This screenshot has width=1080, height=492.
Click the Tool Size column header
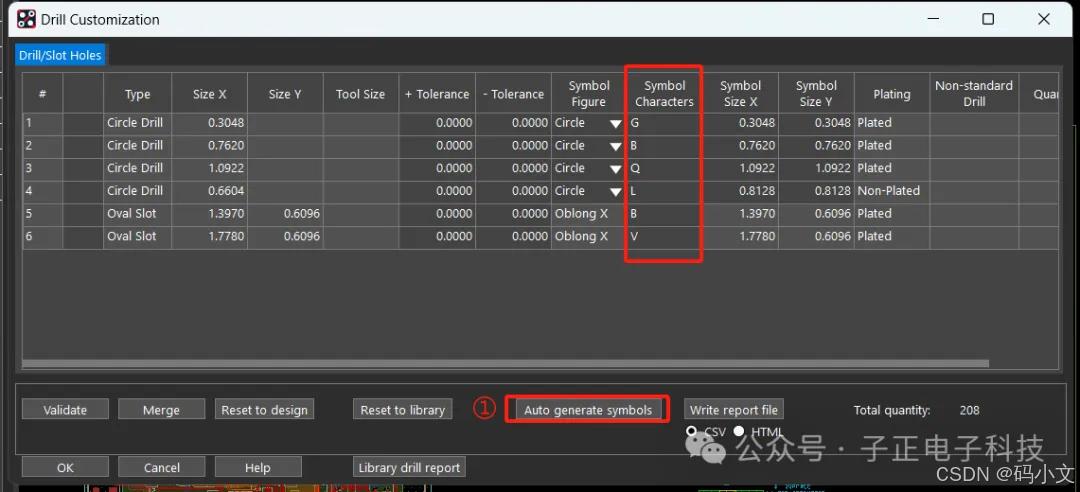click(361, 94)
